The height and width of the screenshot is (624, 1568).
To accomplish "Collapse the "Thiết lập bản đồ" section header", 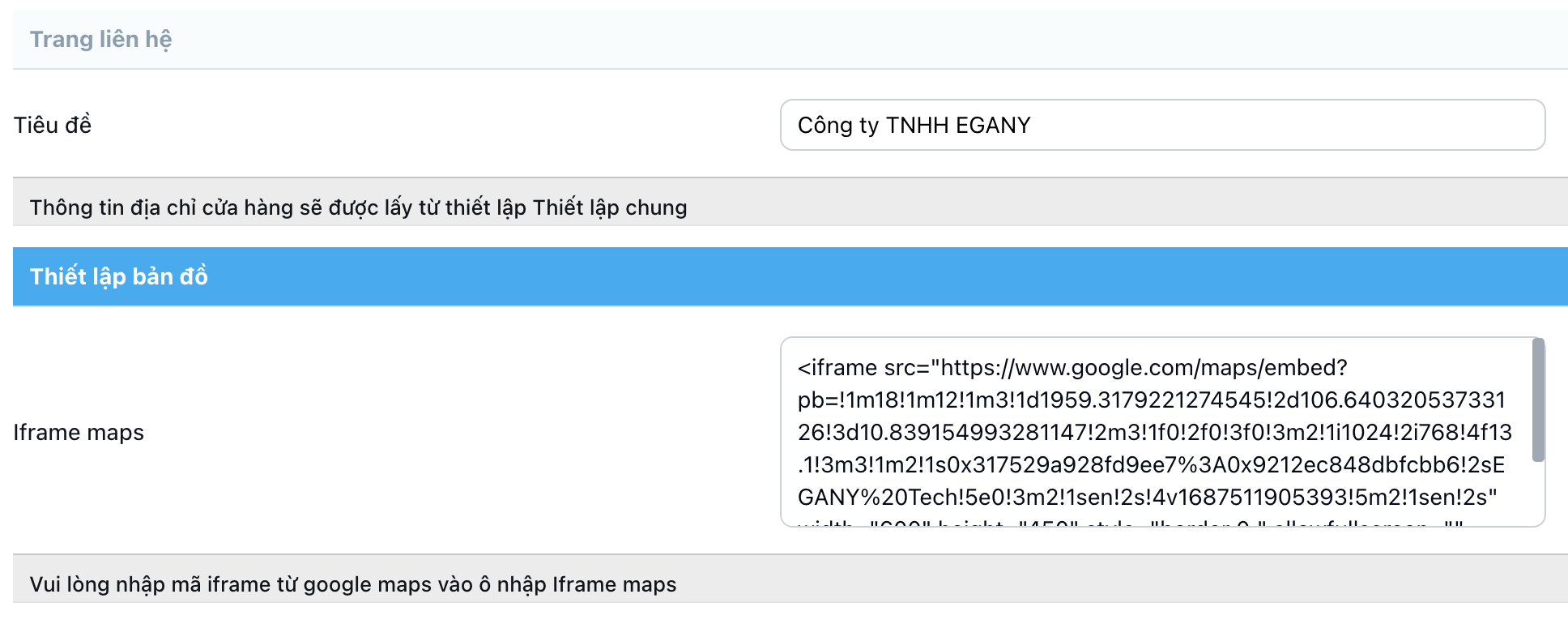I will 119,276.
